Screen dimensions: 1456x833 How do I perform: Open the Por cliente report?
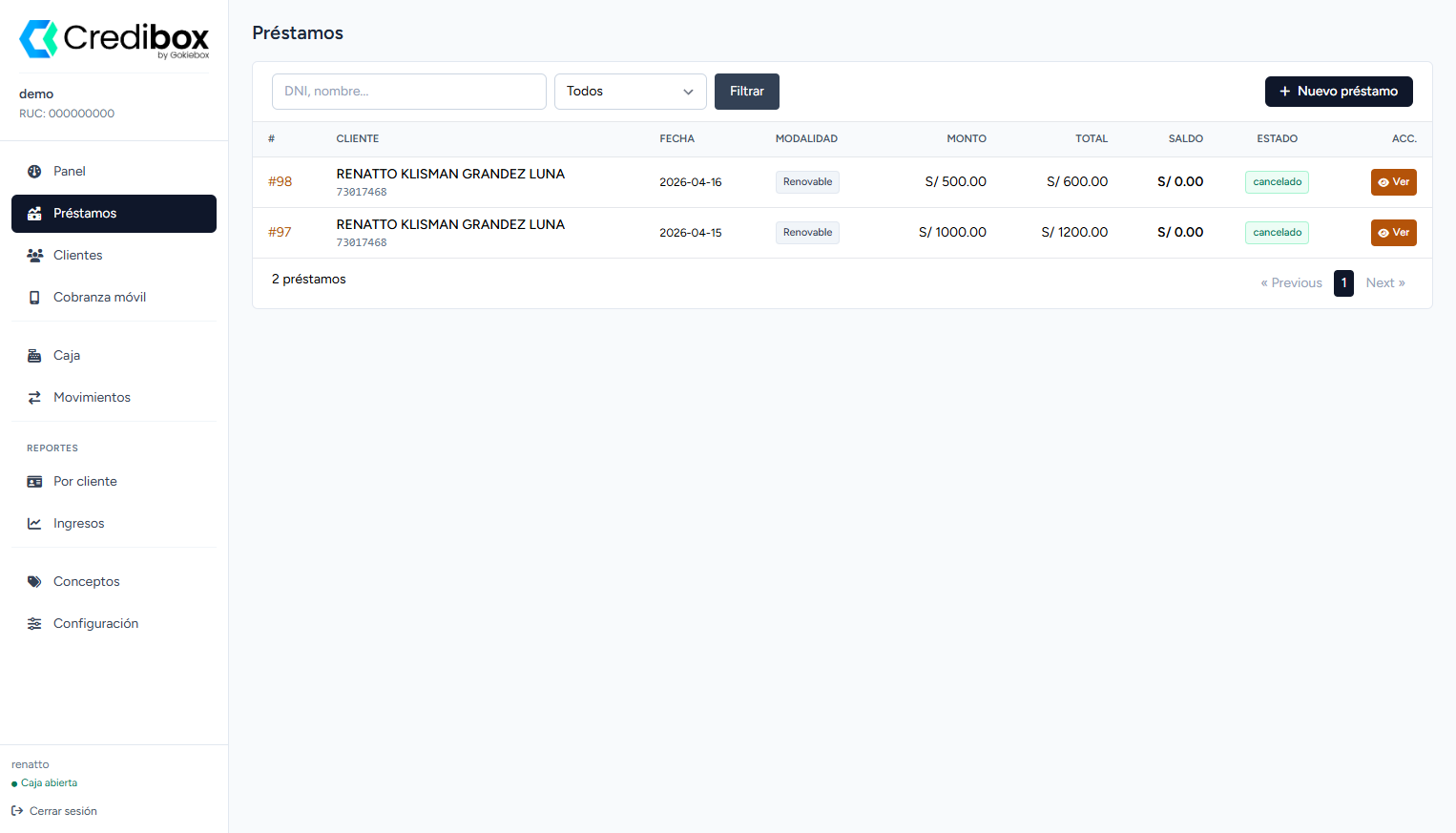(x=114, y=482)
